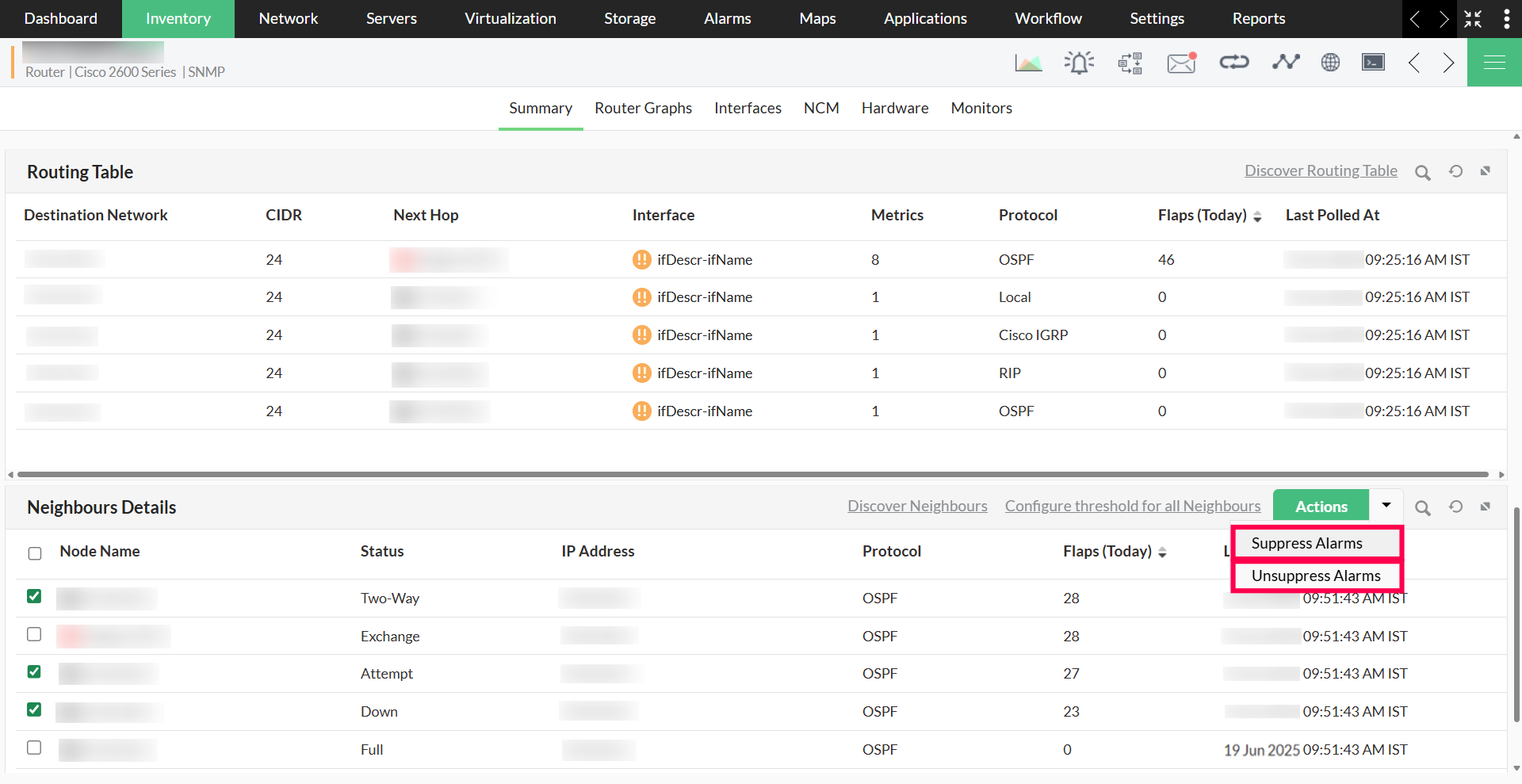This screenshot has width=1522, height=784.
Task: Open the Network menu
Action: coord(289,19)
